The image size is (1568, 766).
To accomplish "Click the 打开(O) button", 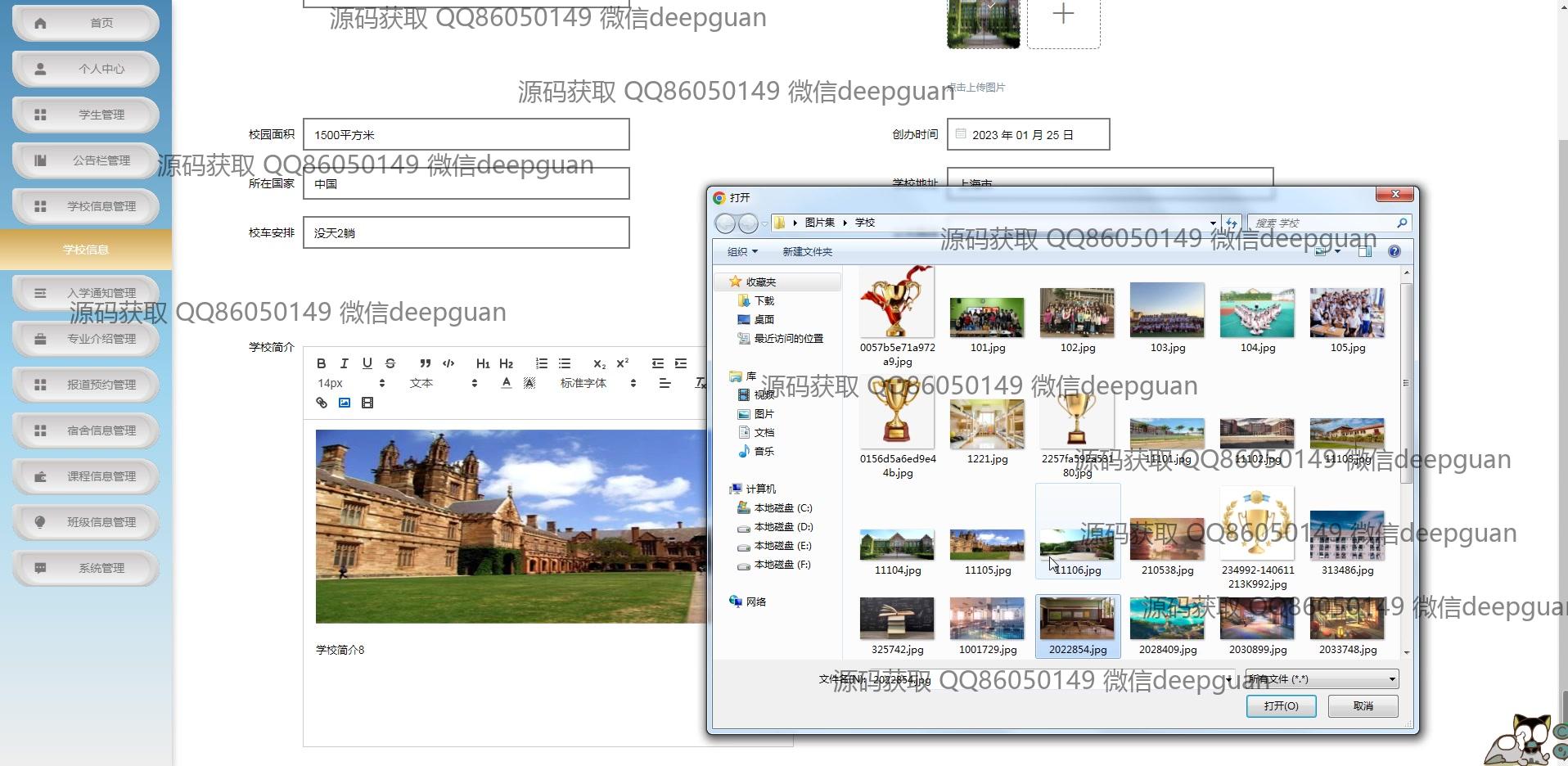I will pos(1281,706).
